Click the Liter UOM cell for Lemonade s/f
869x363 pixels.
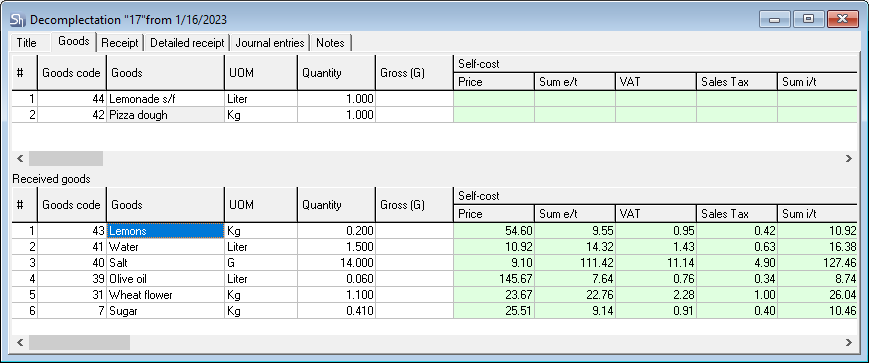[x=260, y=99]
